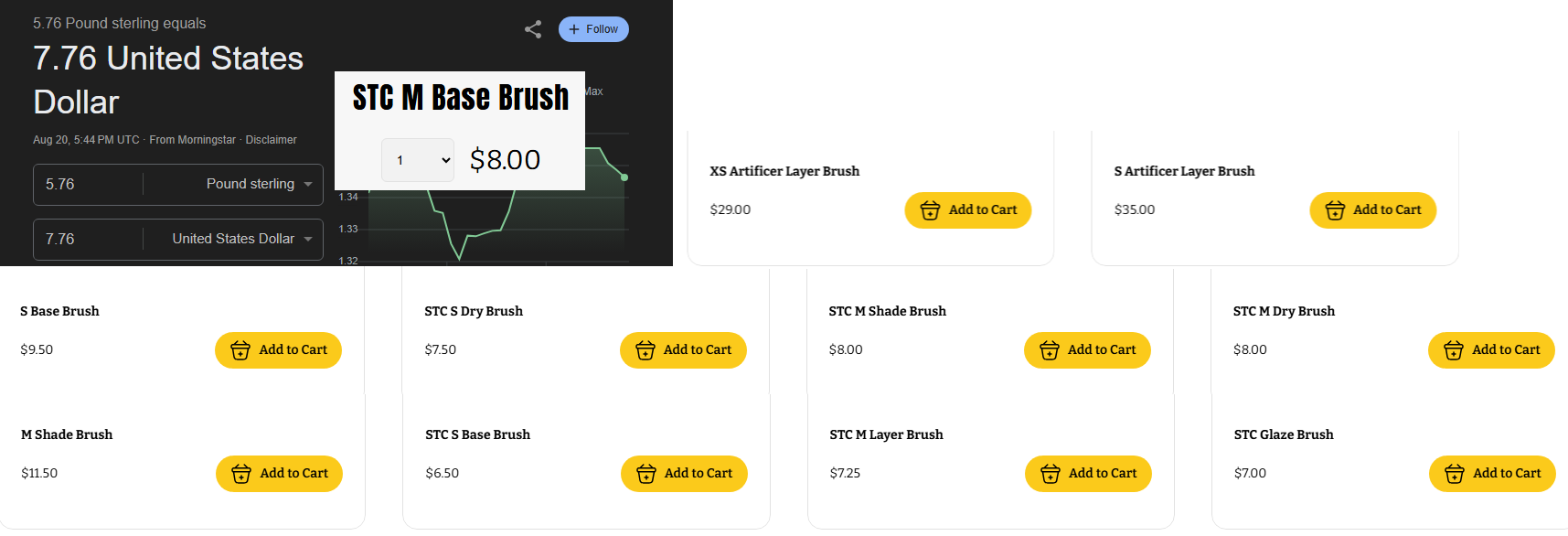This screenshot has height=536, width=1568.
Task: Select the Max range tab on chart
Action: 594,91
